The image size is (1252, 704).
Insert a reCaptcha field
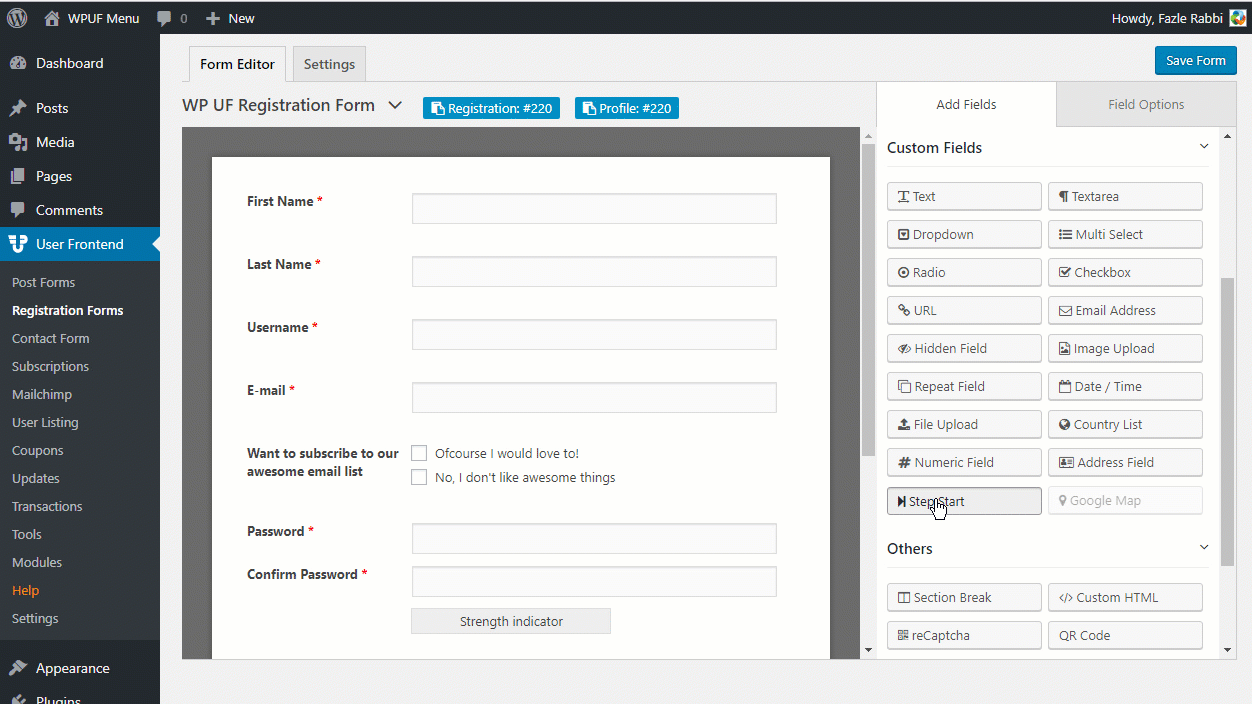(x=963, y=635)
